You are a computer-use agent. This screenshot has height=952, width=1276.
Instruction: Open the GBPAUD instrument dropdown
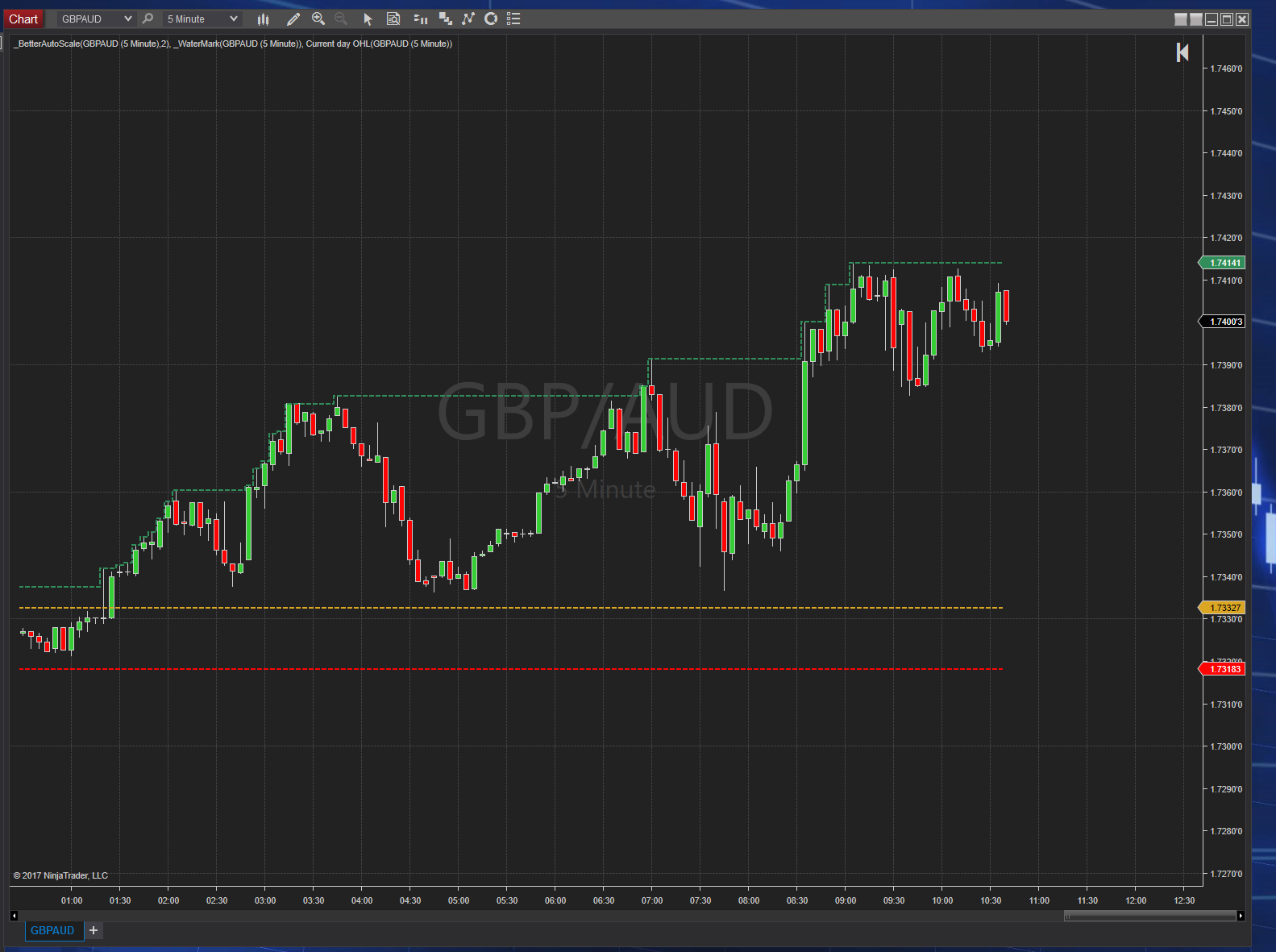click(x=96, y=19)
